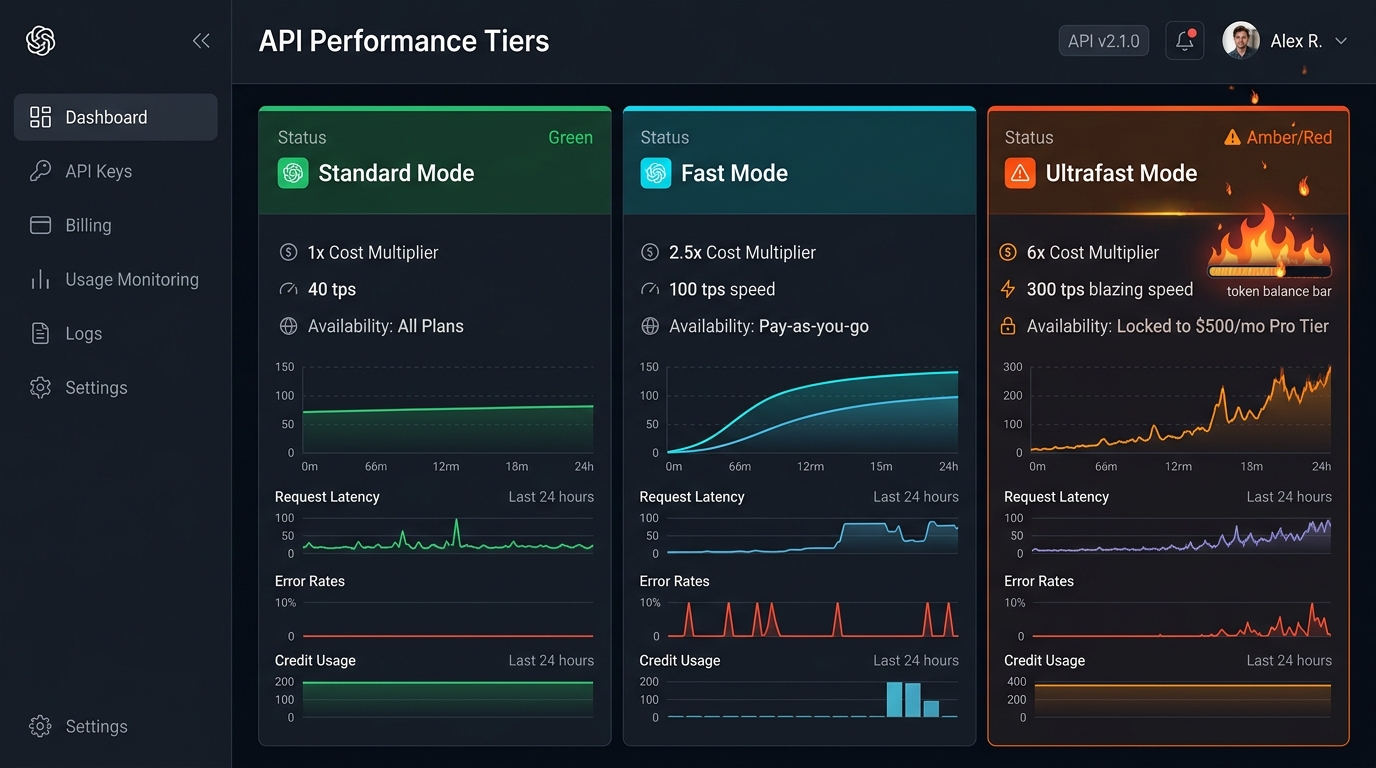Click Fast Mode Credit Usage bar chart

pyautogui.click(x=812, y=698)
